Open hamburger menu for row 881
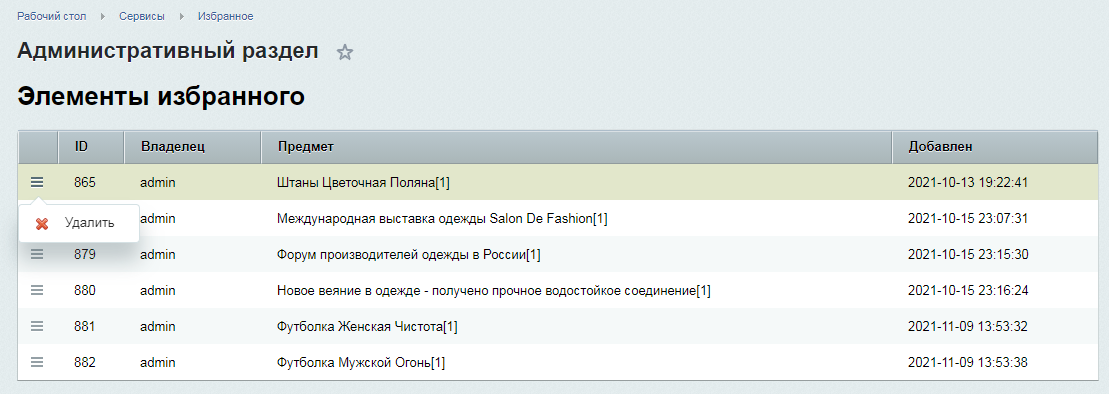The image size is (1109, 394). pos(37,326)
